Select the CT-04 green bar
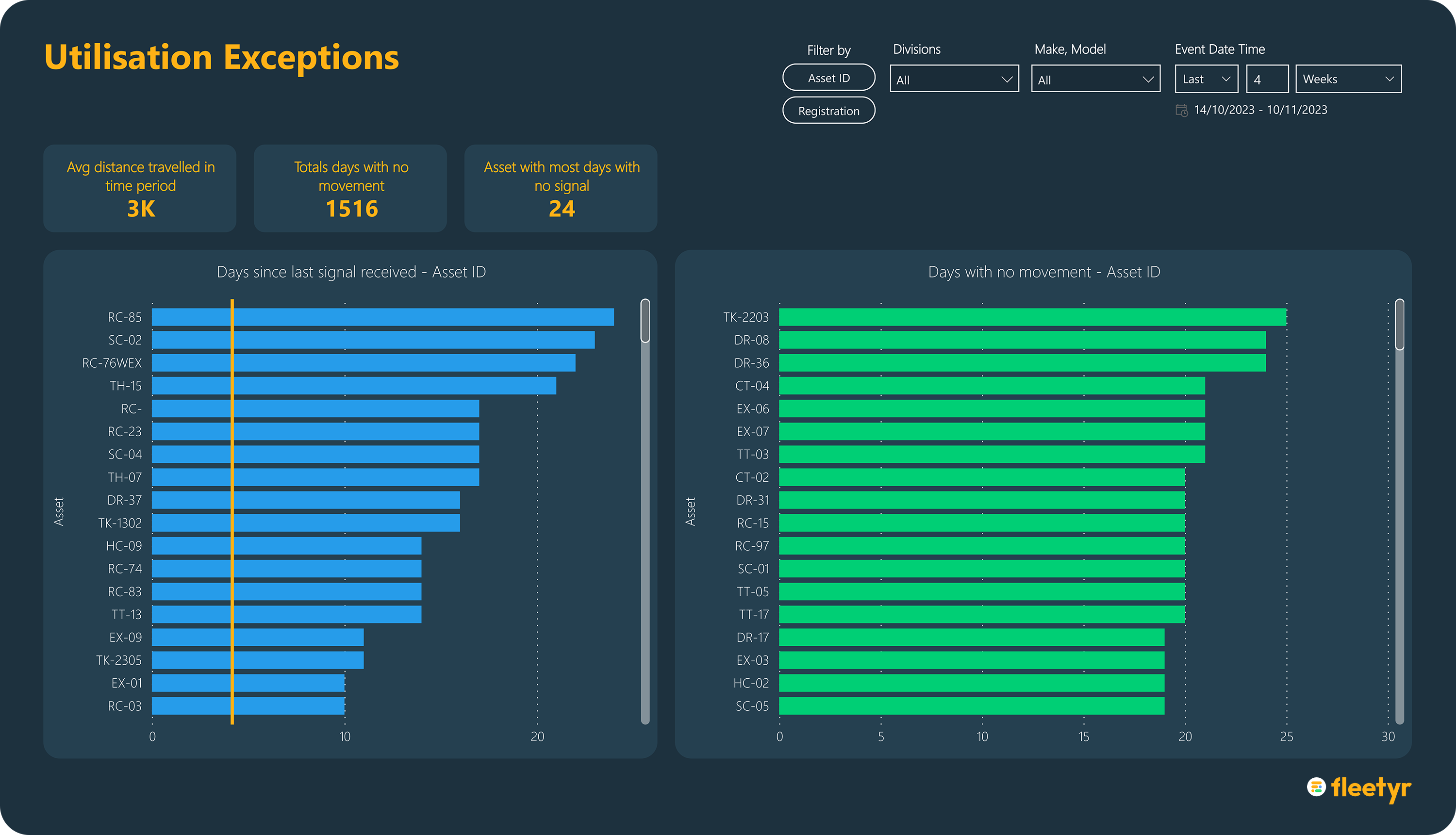The width and height of the screenshot is (1456, 835). click(x=992, y=386)
